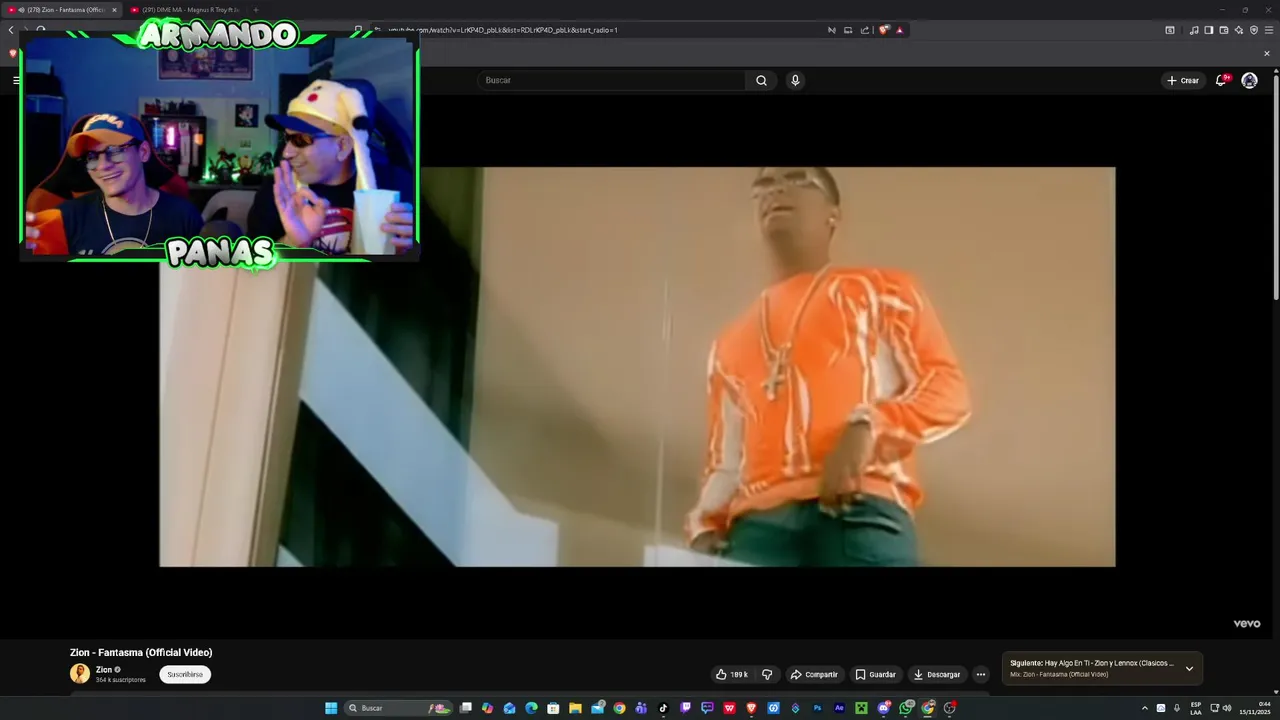Open TikTok from the taskbar

(663, 708)
